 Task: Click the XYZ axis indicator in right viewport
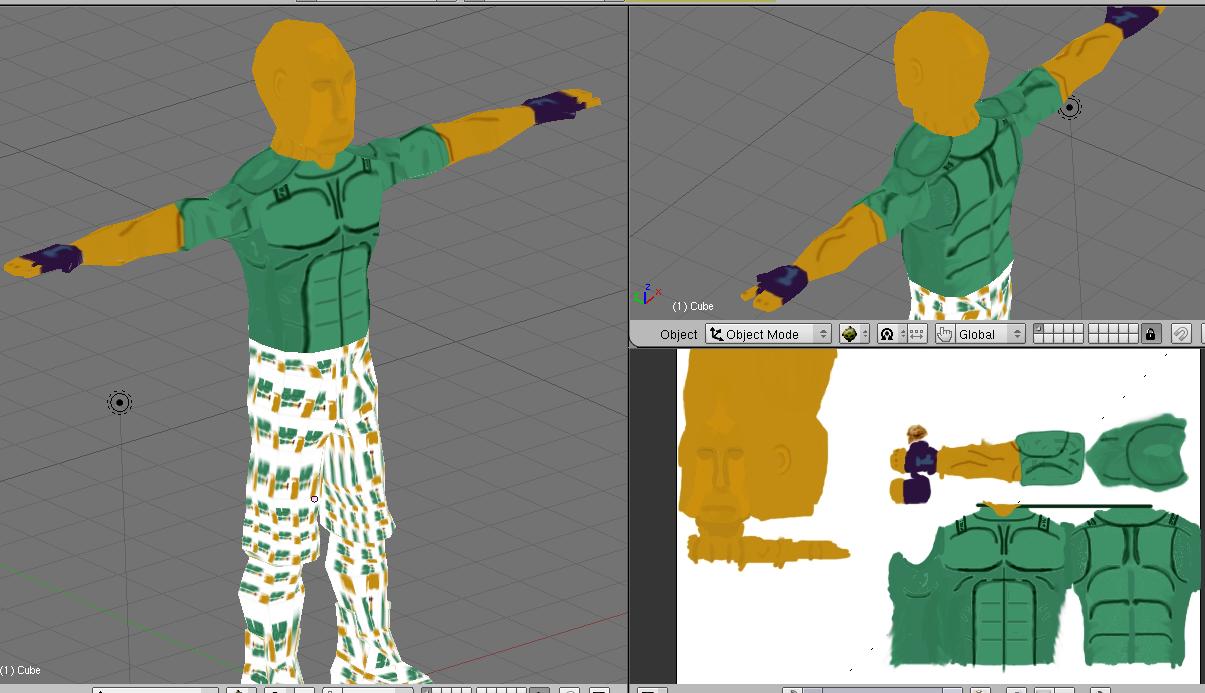point(646,294)
